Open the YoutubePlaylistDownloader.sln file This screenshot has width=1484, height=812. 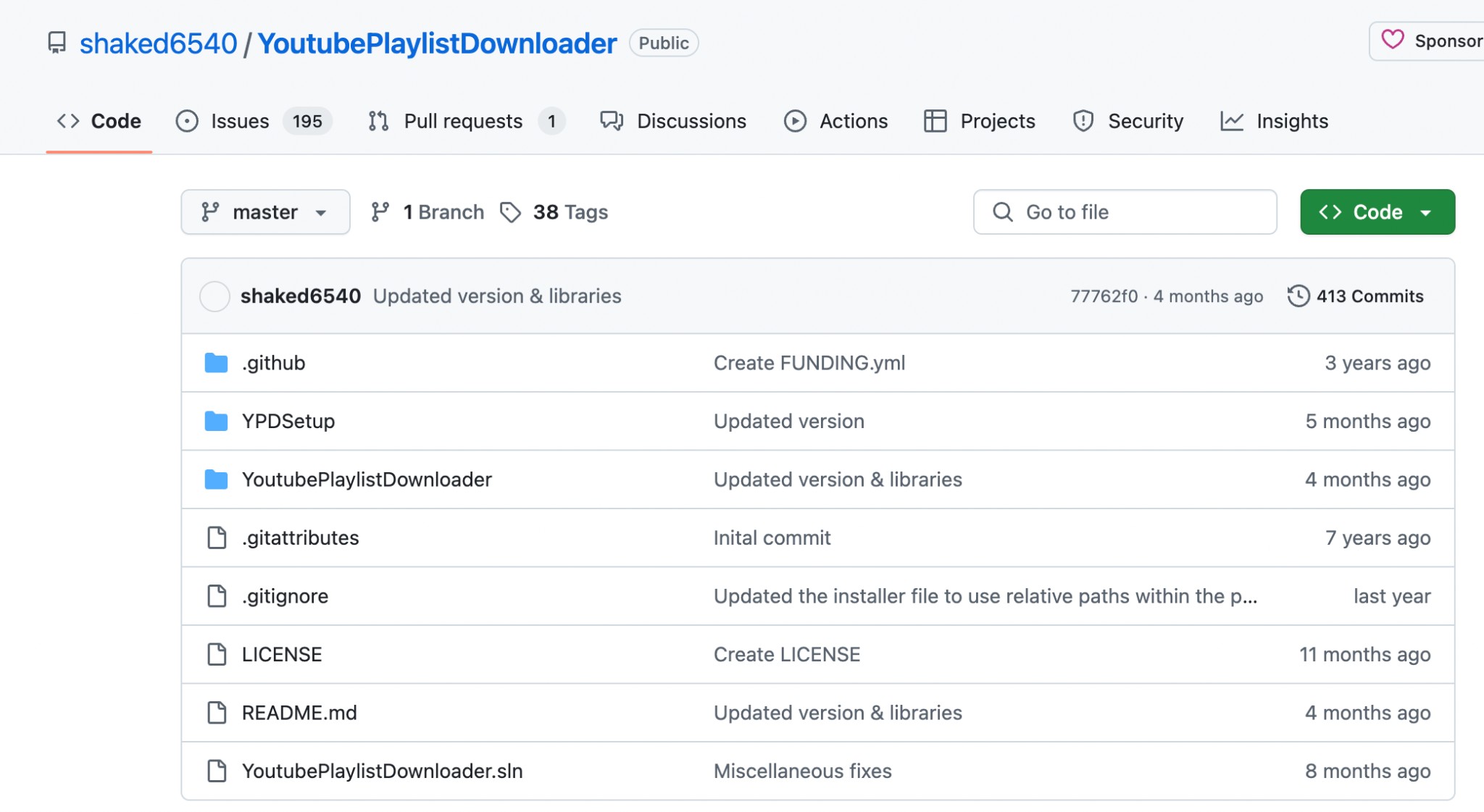[383, 771]
